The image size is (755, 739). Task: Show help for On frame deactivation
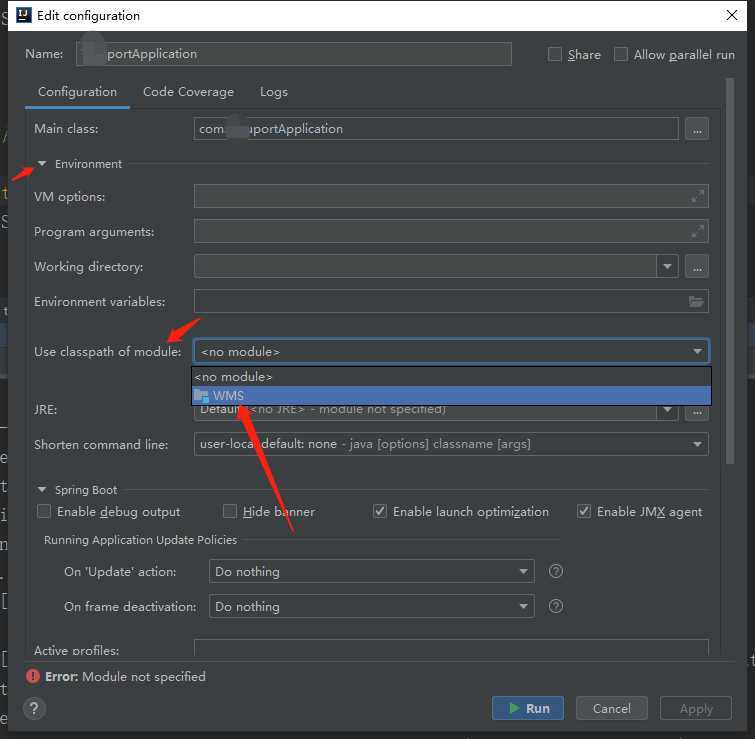tap(556, 606)
